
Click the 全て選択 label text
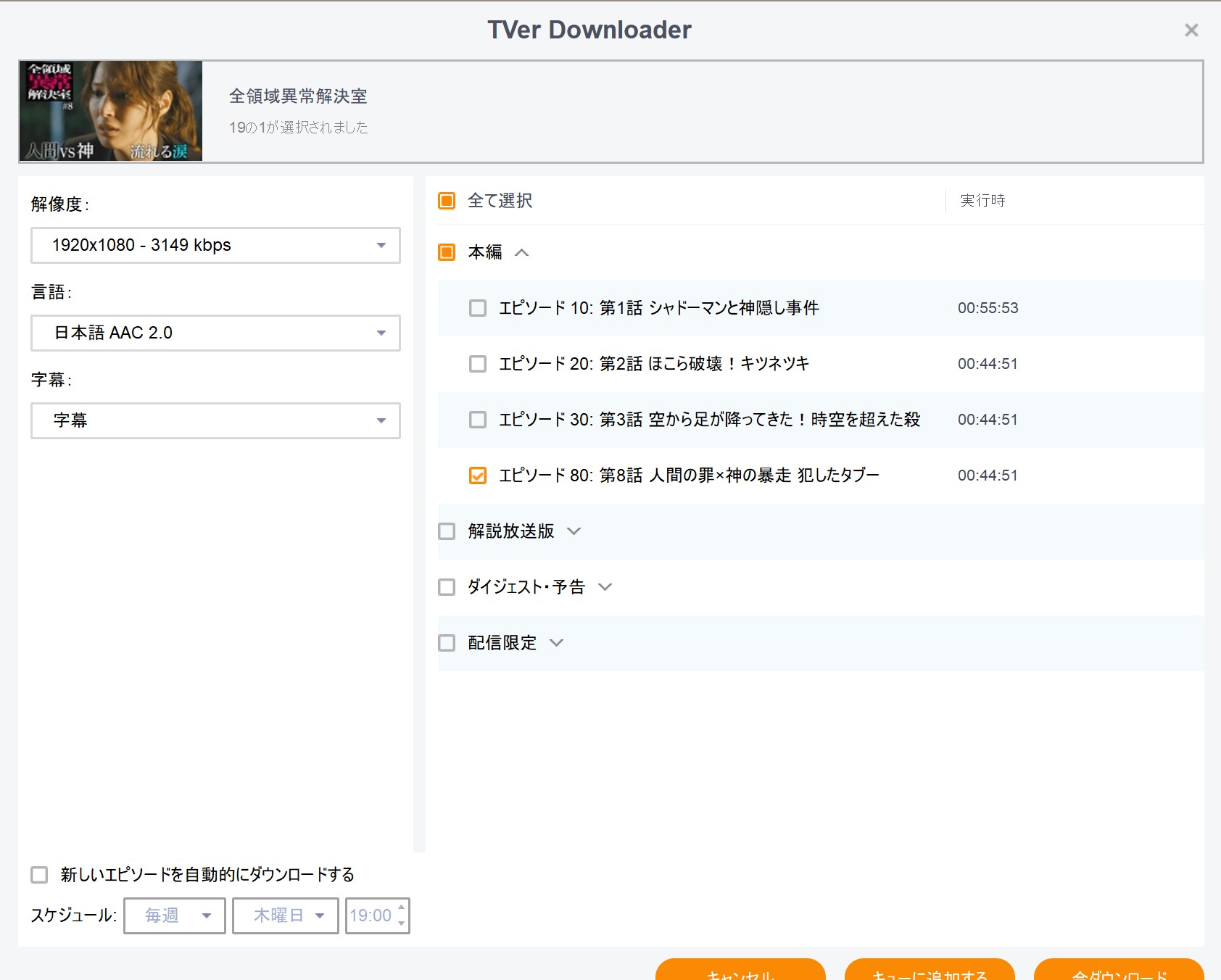[x=500, y=201]
